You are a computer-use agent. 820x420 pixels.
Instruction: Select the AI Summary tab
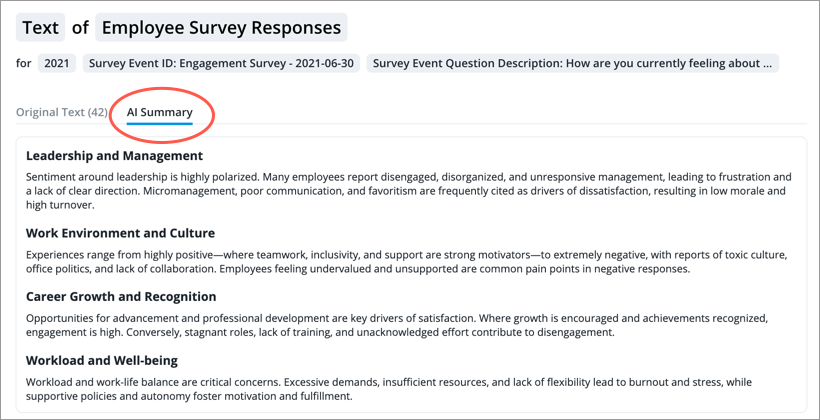point(159,112)
